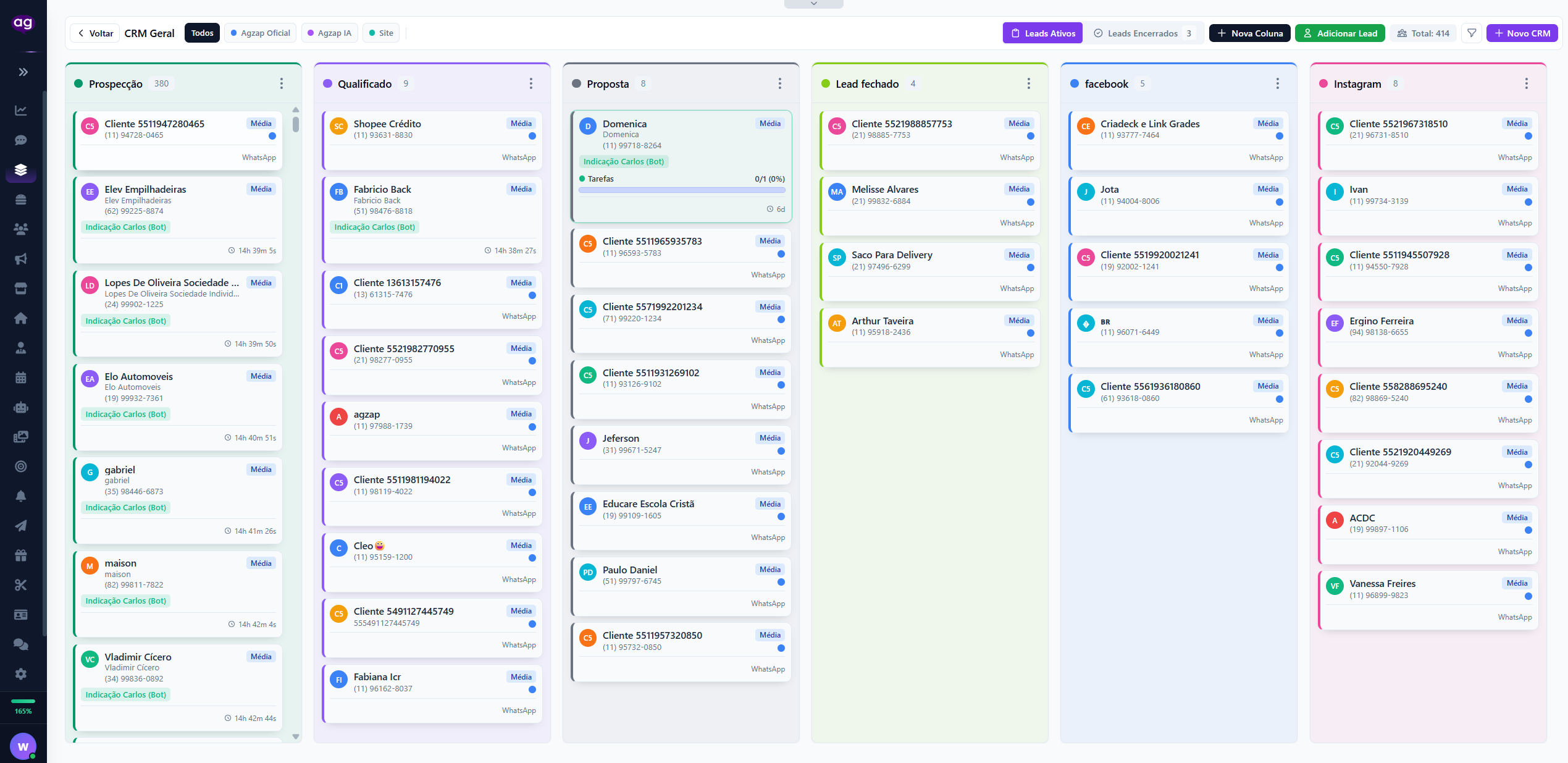The image size is (1568, 763).
Task: Open the store icon in sidebar
Action: click(x=21, y=289)
